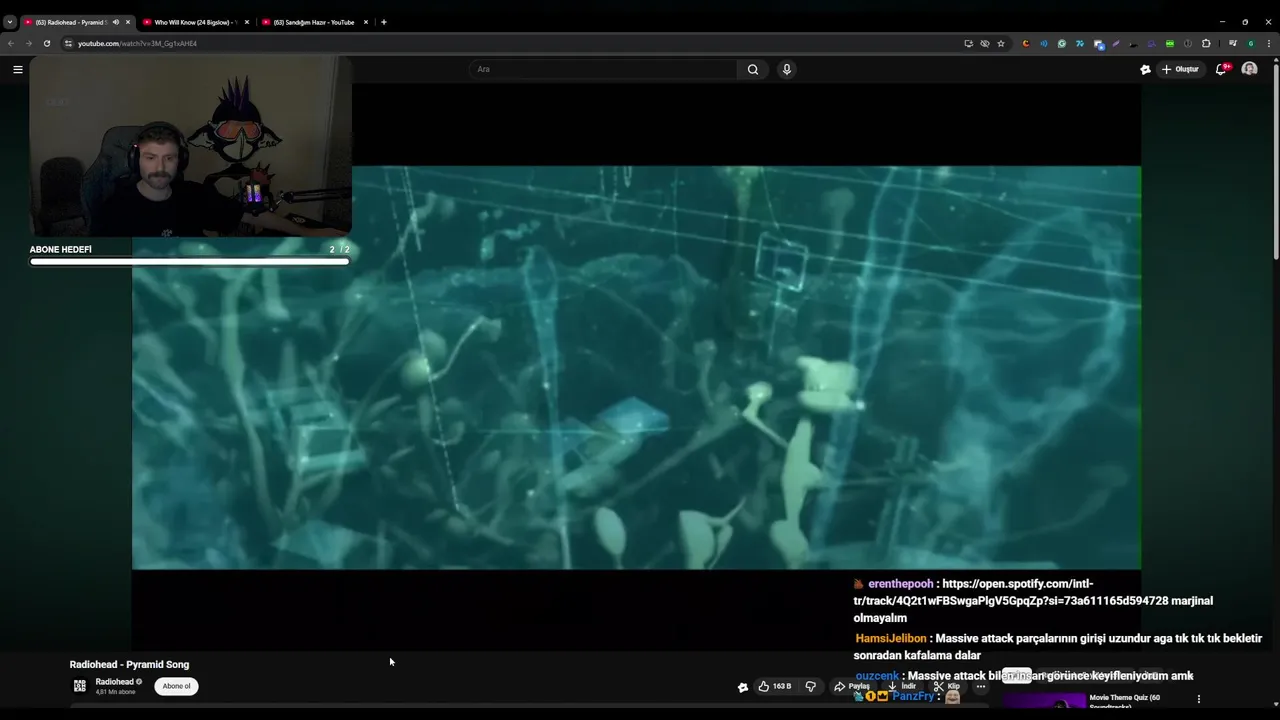Reload the page
This screenshot has width=1280, height=720.
46,44
